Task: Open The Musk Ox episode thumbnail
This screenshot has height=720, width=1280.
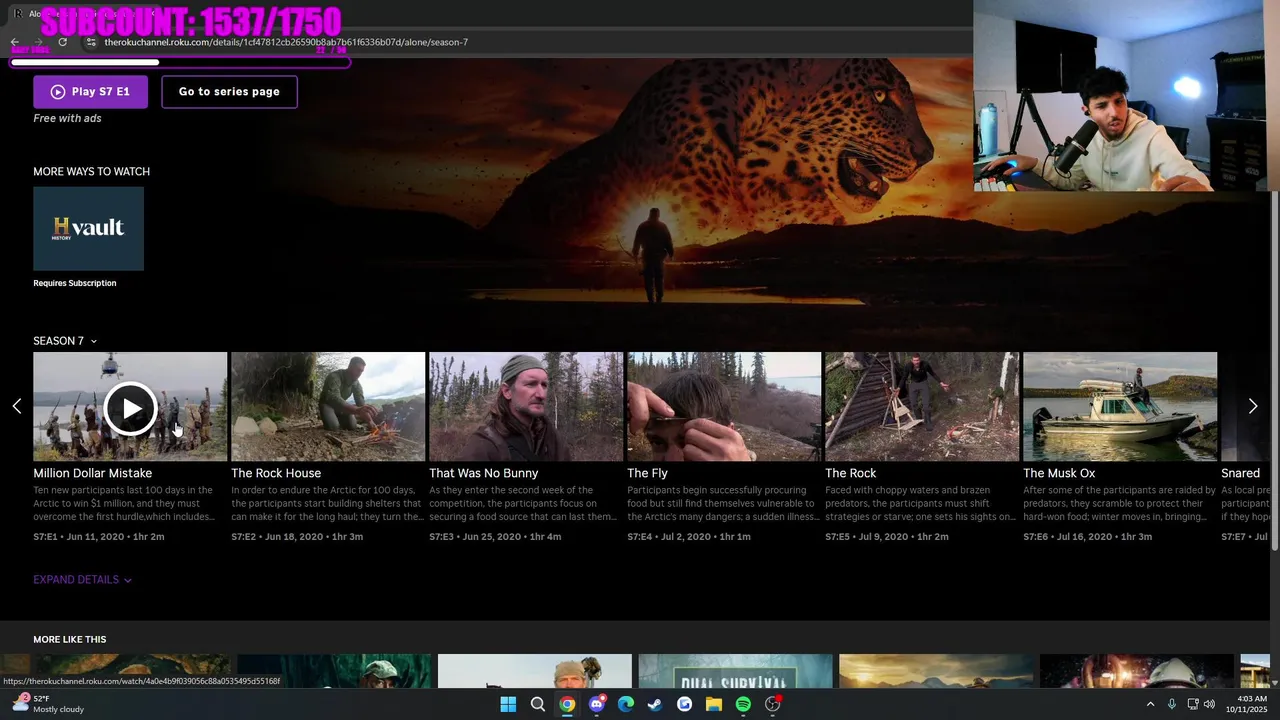Action: coord(1120,406)
